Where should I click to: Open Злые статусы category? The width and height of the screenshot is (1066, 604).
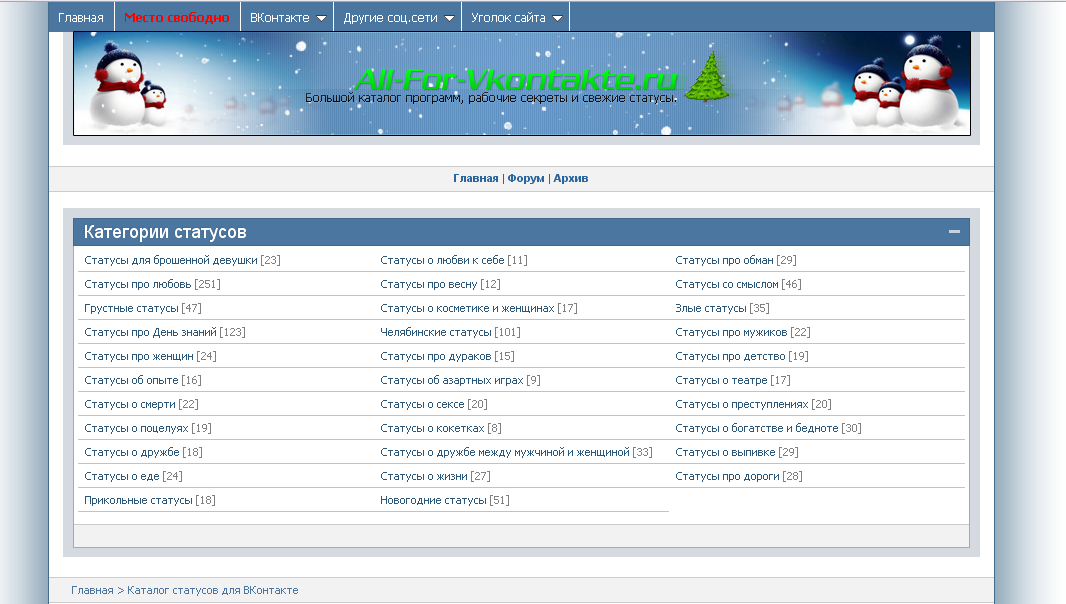tap(710, 308)
